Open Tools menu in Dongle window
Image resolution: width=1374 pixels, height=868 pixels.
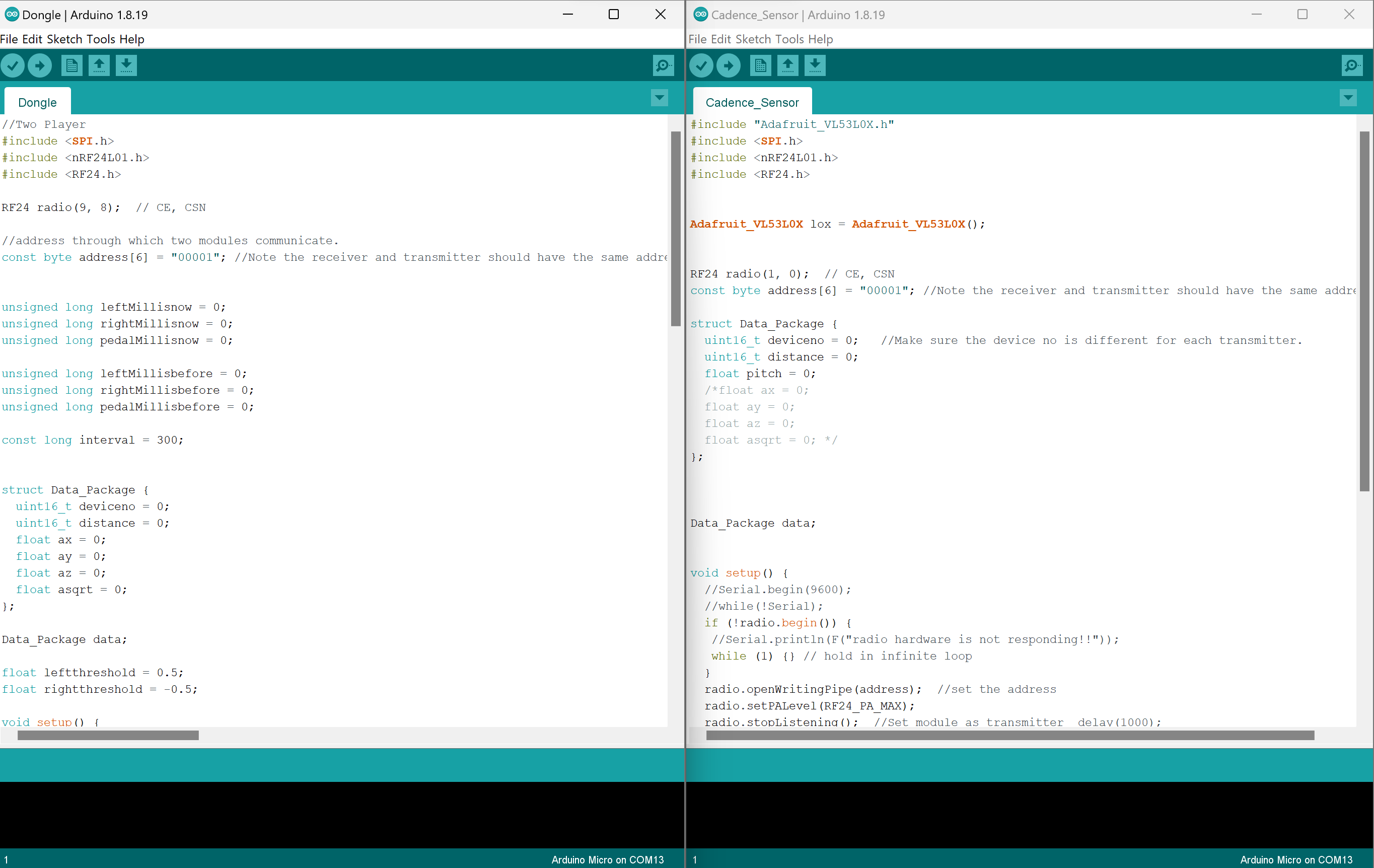click(x=101, y=39)
